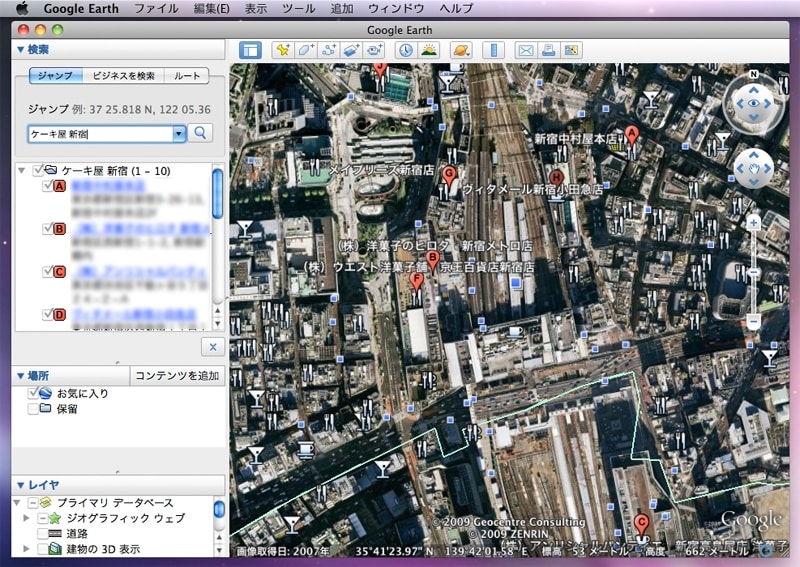This screenshot has width=800, height=567.
Task: Select the Add Path tool
Action: pos(329,49)
